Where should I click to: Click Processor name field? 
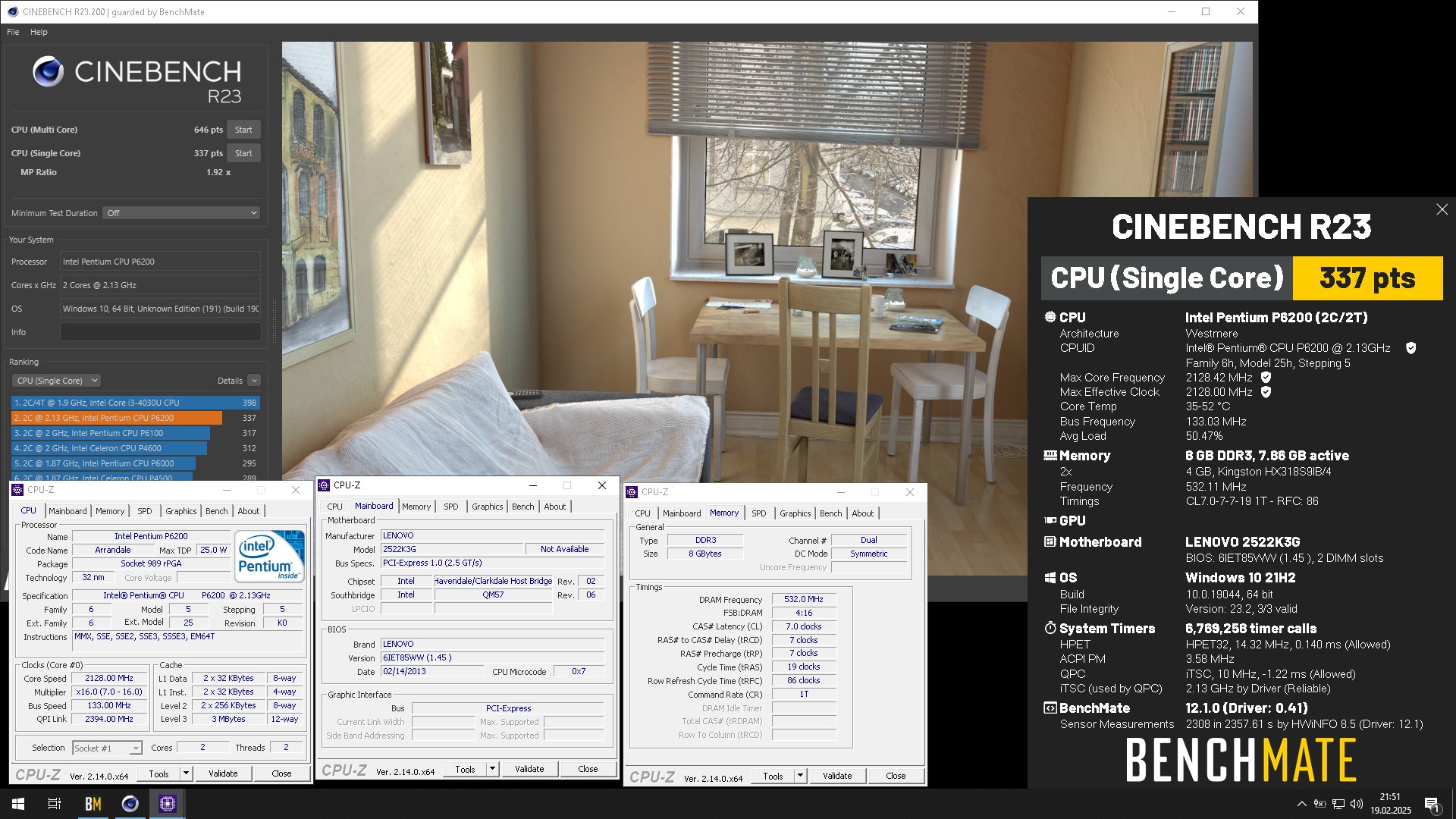160,262
